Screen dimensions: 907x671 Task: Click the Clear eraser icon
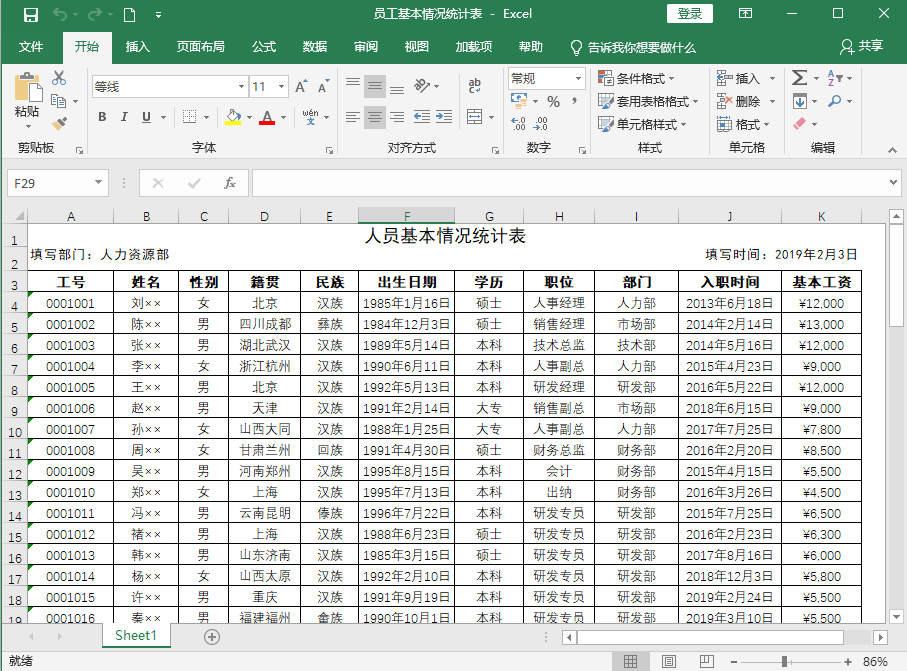[799, 123]
